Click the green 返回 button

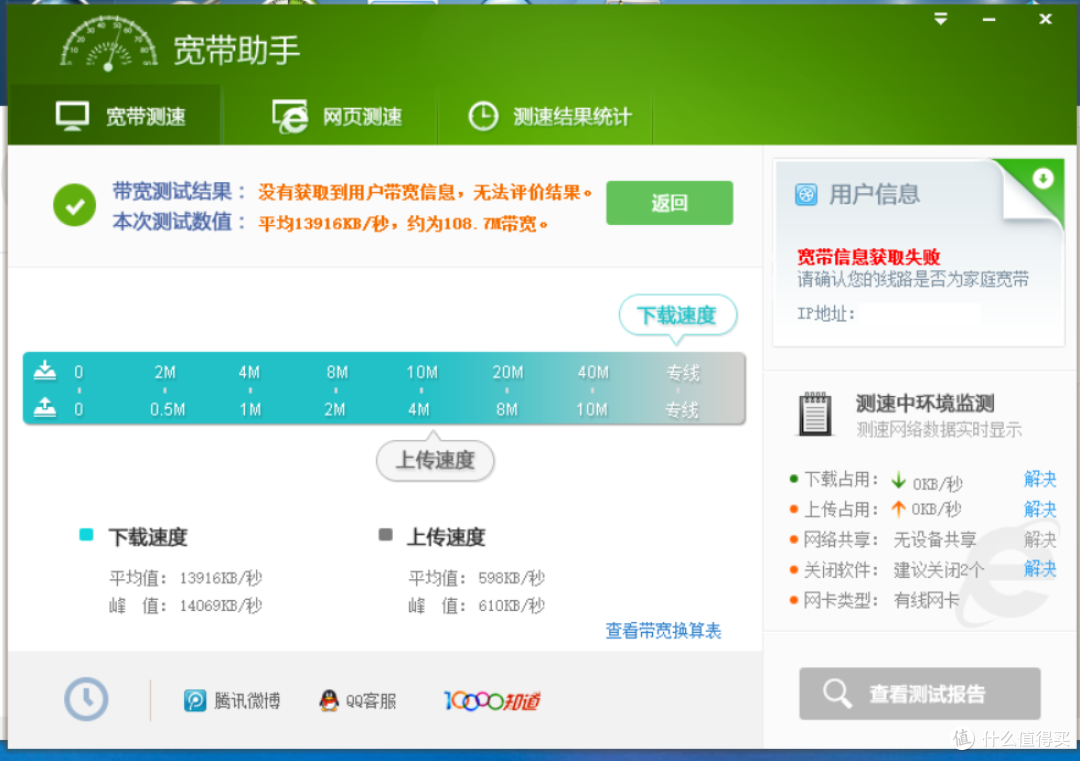pyautogui.click(x=669, y=202)
